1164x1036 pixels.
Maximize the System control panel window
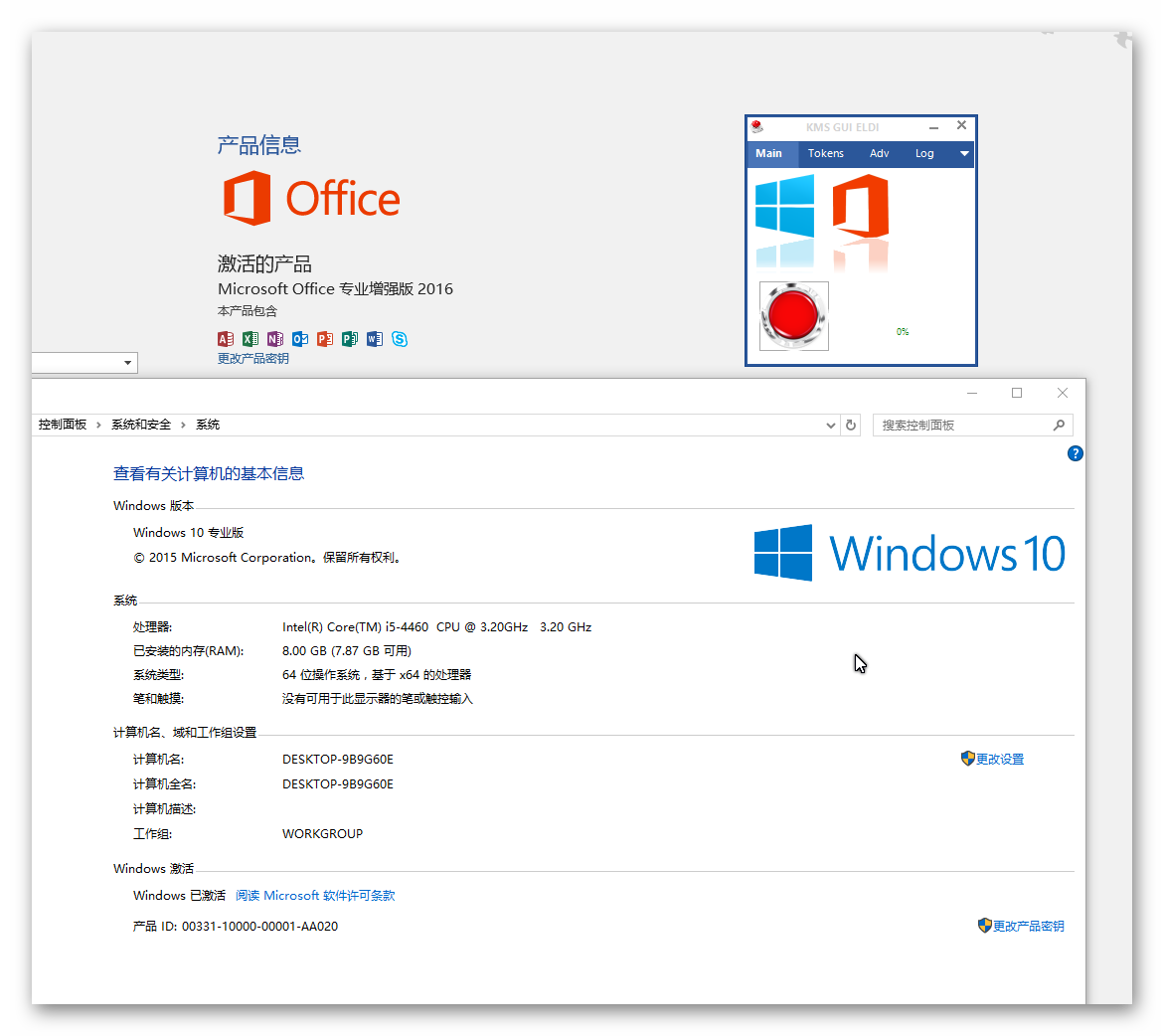tap(1017, 393)
